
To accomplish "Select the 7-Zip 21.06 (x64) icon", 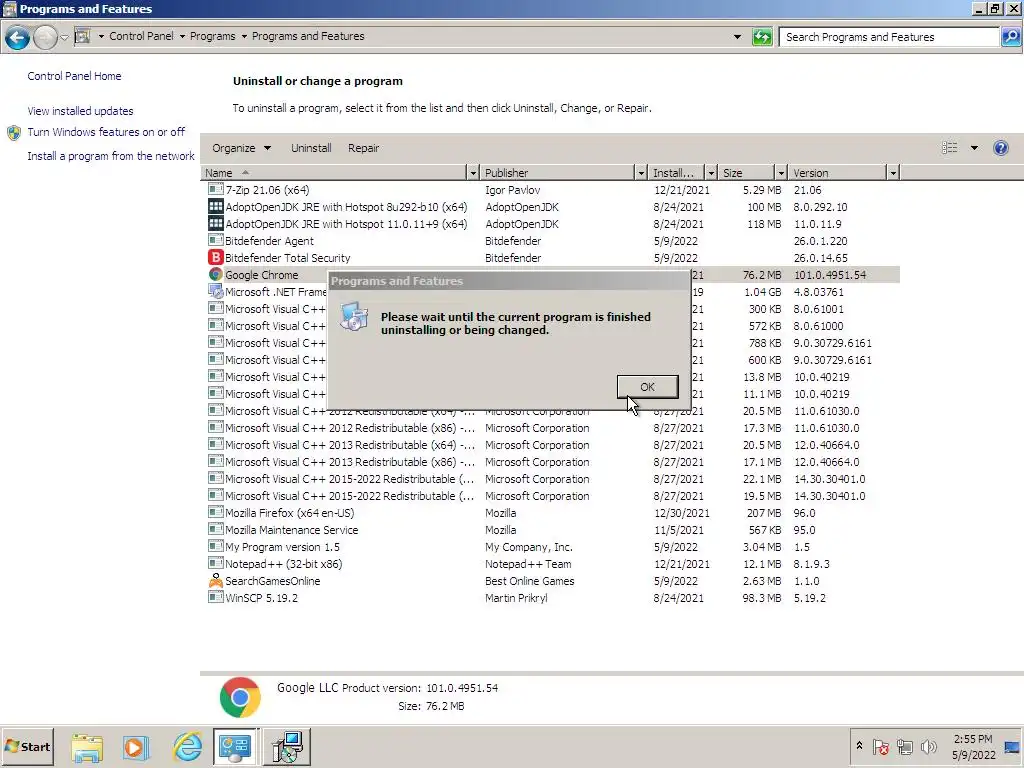I will 216,189.
